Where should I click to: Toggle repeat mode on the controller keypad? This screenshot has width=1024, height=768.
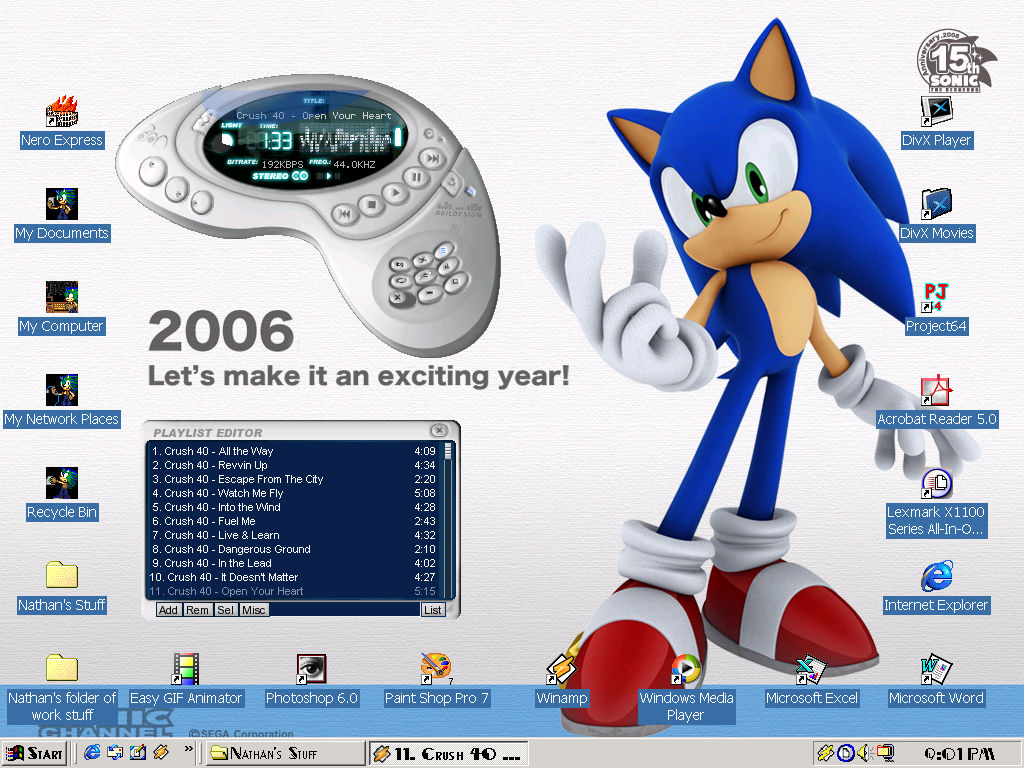[402, 281]
